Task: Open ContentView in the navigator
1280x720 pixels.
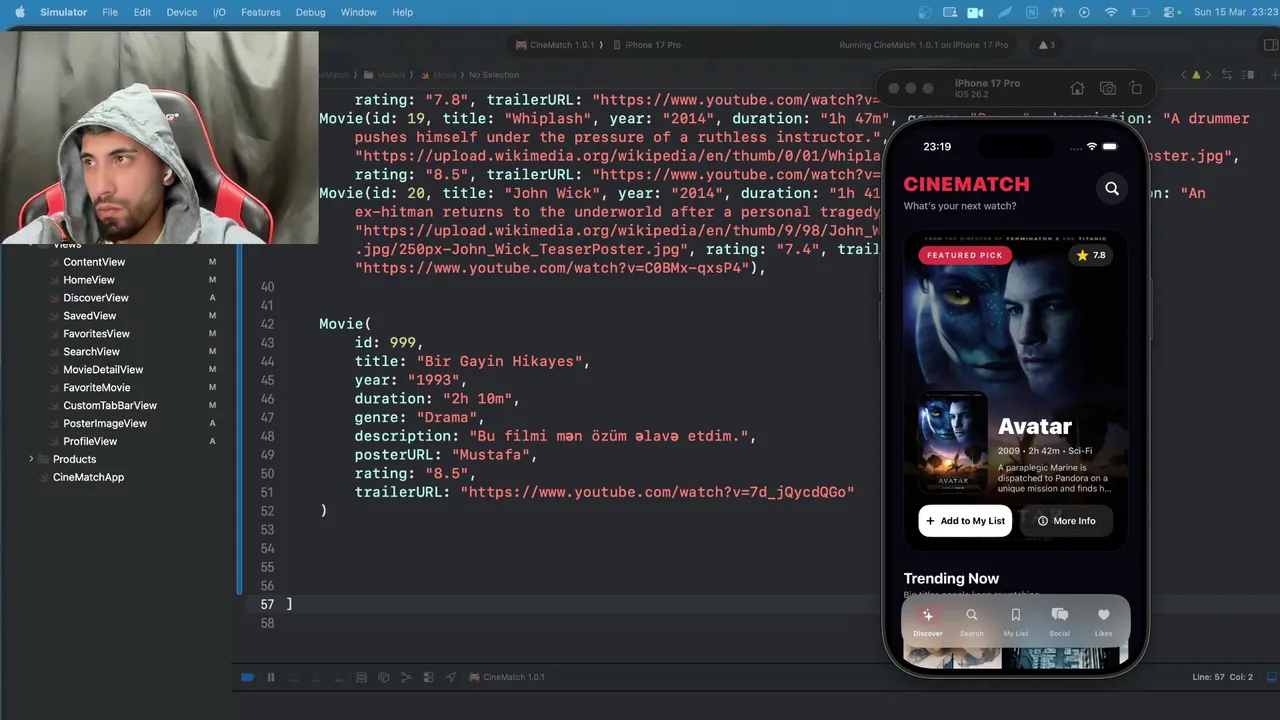Action: pyautogui.click(x=94, y=262)
